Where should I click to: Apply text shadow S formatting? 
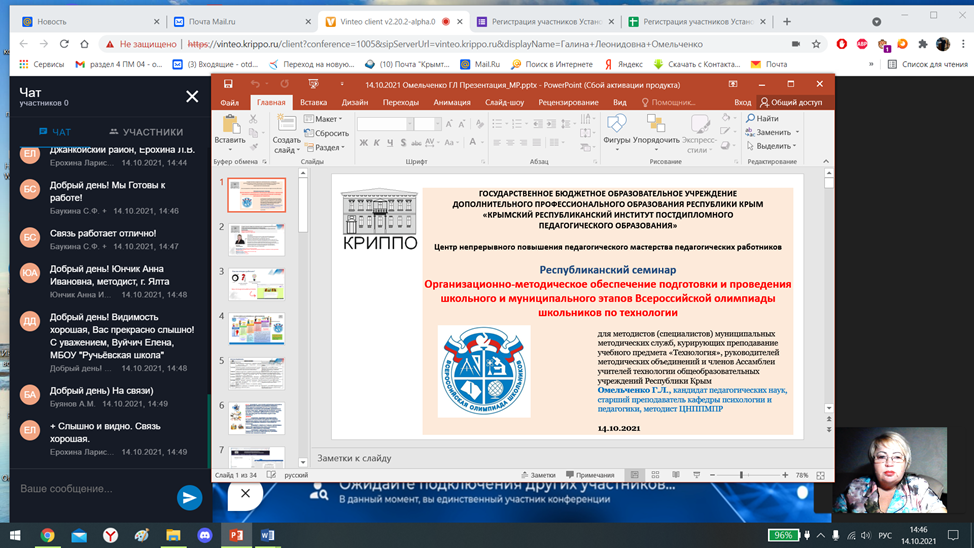pos(403,143)
